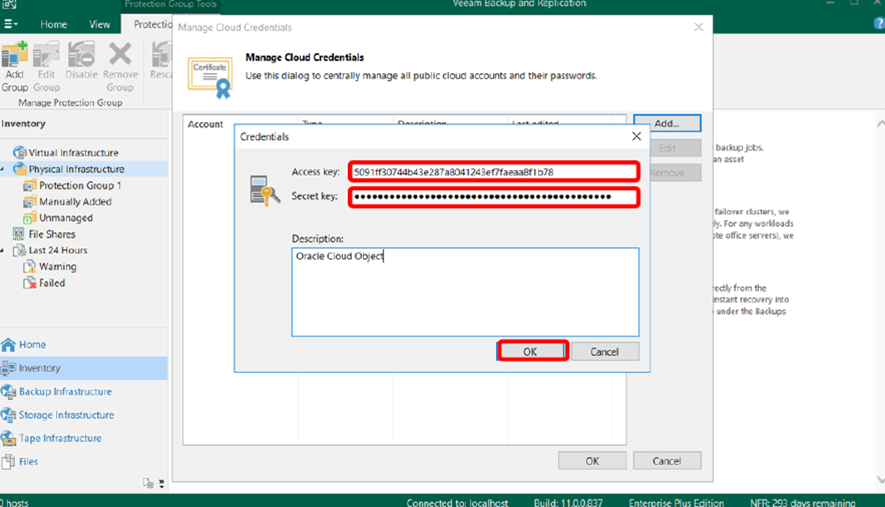This screenshot has height=507, width=885.
Task: Select the Physical Infrastructure tree node
Action: click(x=76, y=169)
